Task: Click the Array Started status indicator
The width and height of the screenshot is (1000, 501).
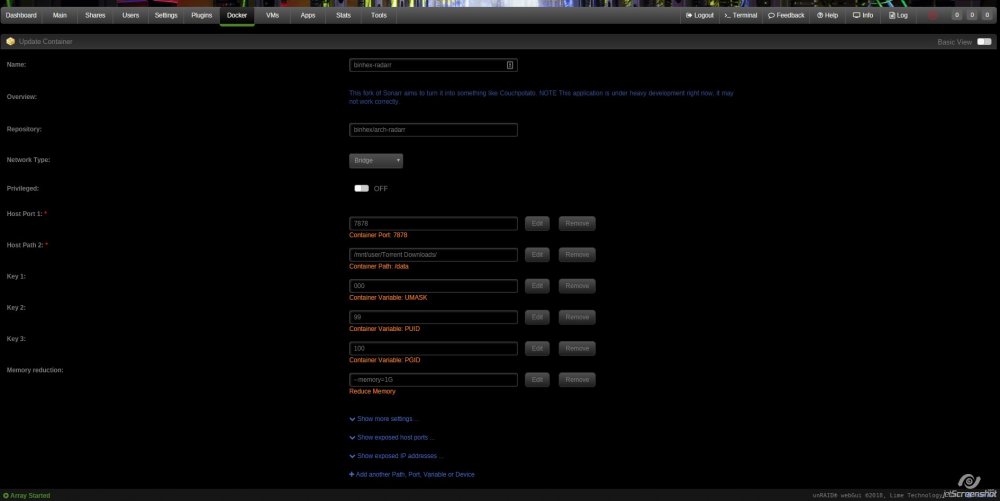Action: click(x=26, y=496)
